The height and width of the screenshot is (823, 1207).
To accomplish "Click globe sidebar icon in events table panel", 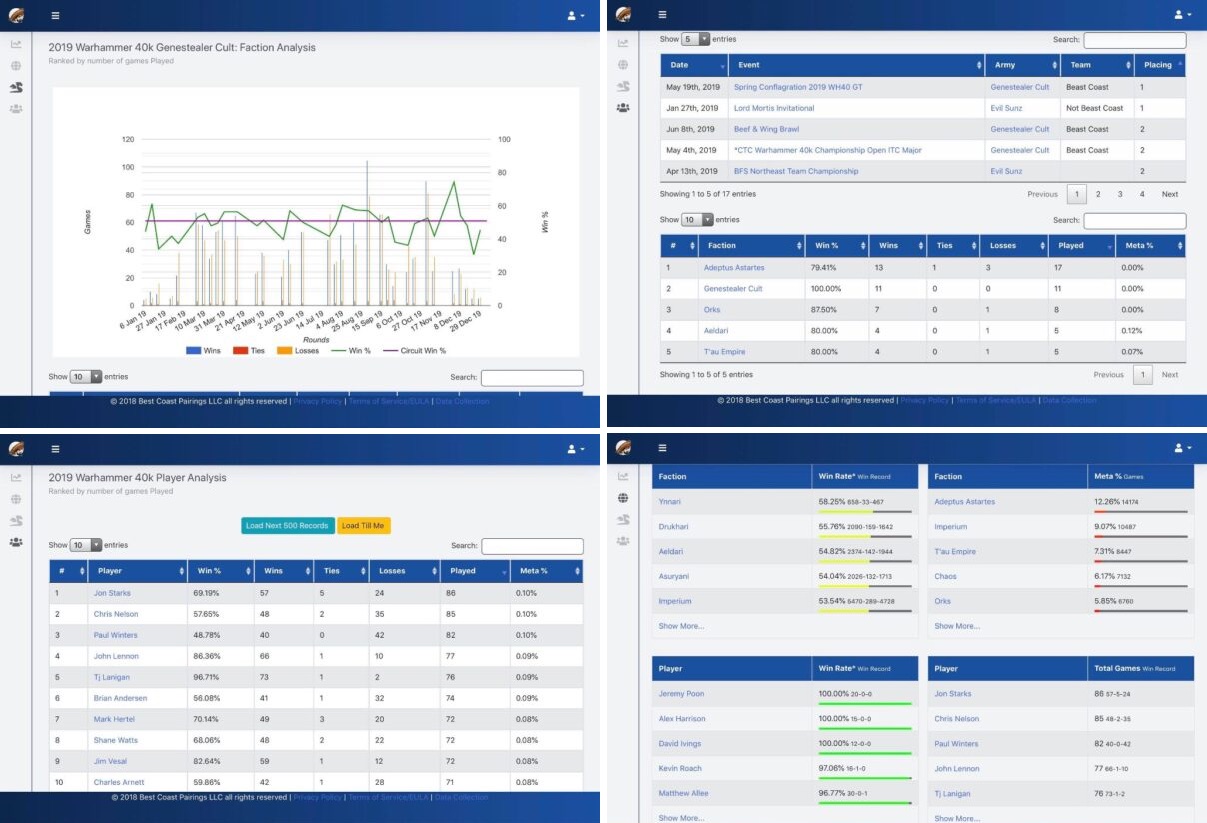I will [x=623, y=65].
